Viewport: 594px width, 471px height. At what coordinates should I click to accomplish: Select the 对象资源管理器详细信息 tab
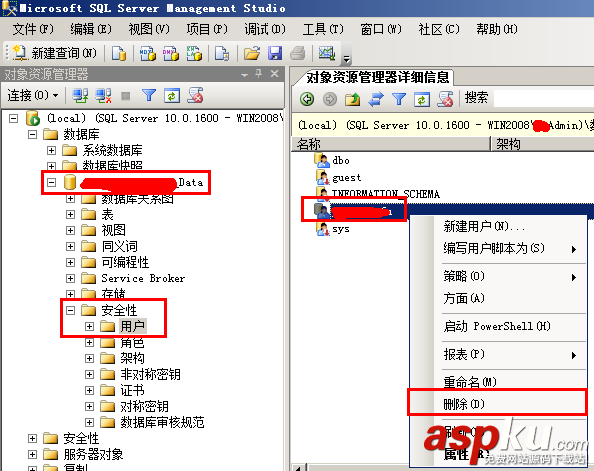(x=377, y=77)
